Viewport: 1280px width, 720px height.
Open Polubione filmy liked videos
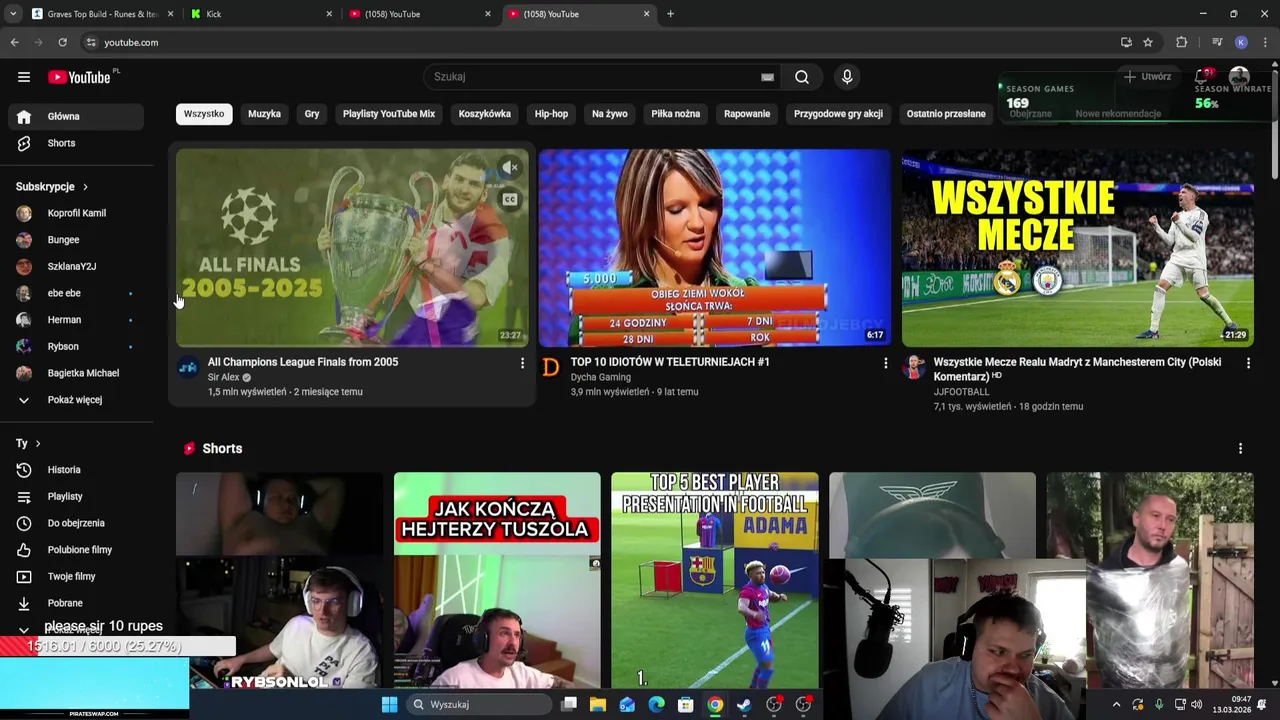click(x=76, y=550)
